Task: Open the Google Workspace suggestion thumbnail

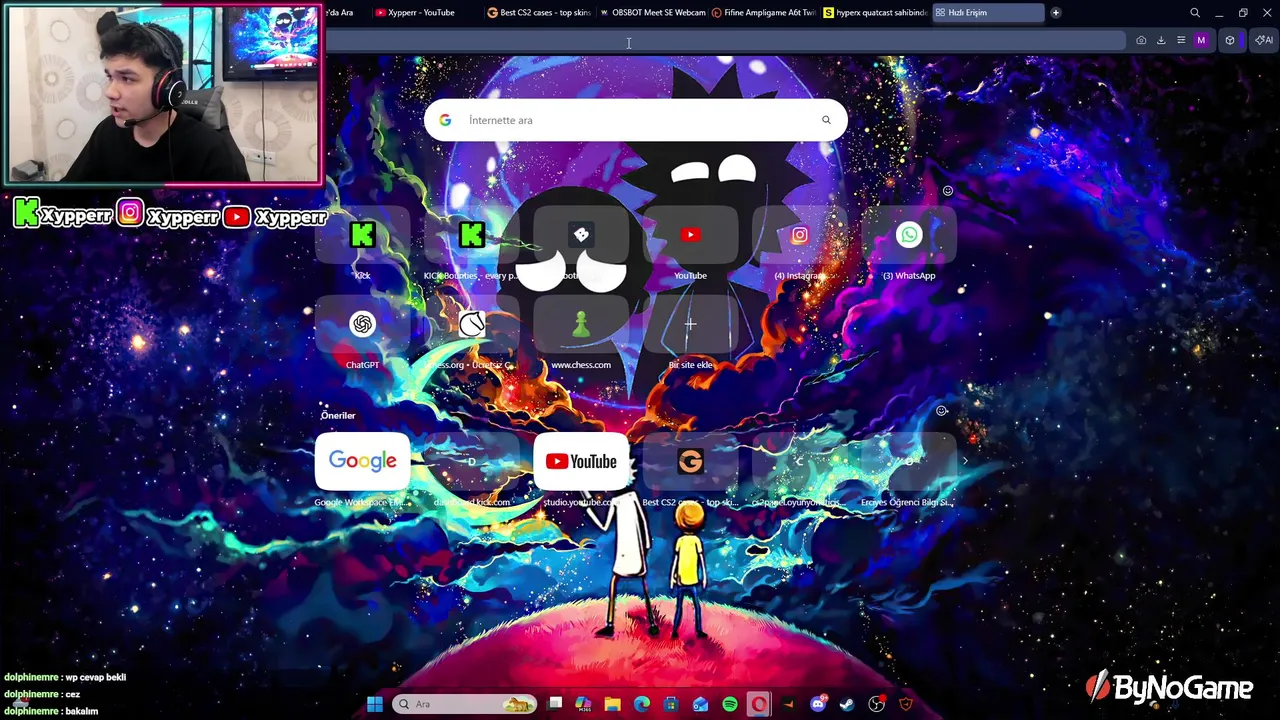Action: click(x=362, y=461)
